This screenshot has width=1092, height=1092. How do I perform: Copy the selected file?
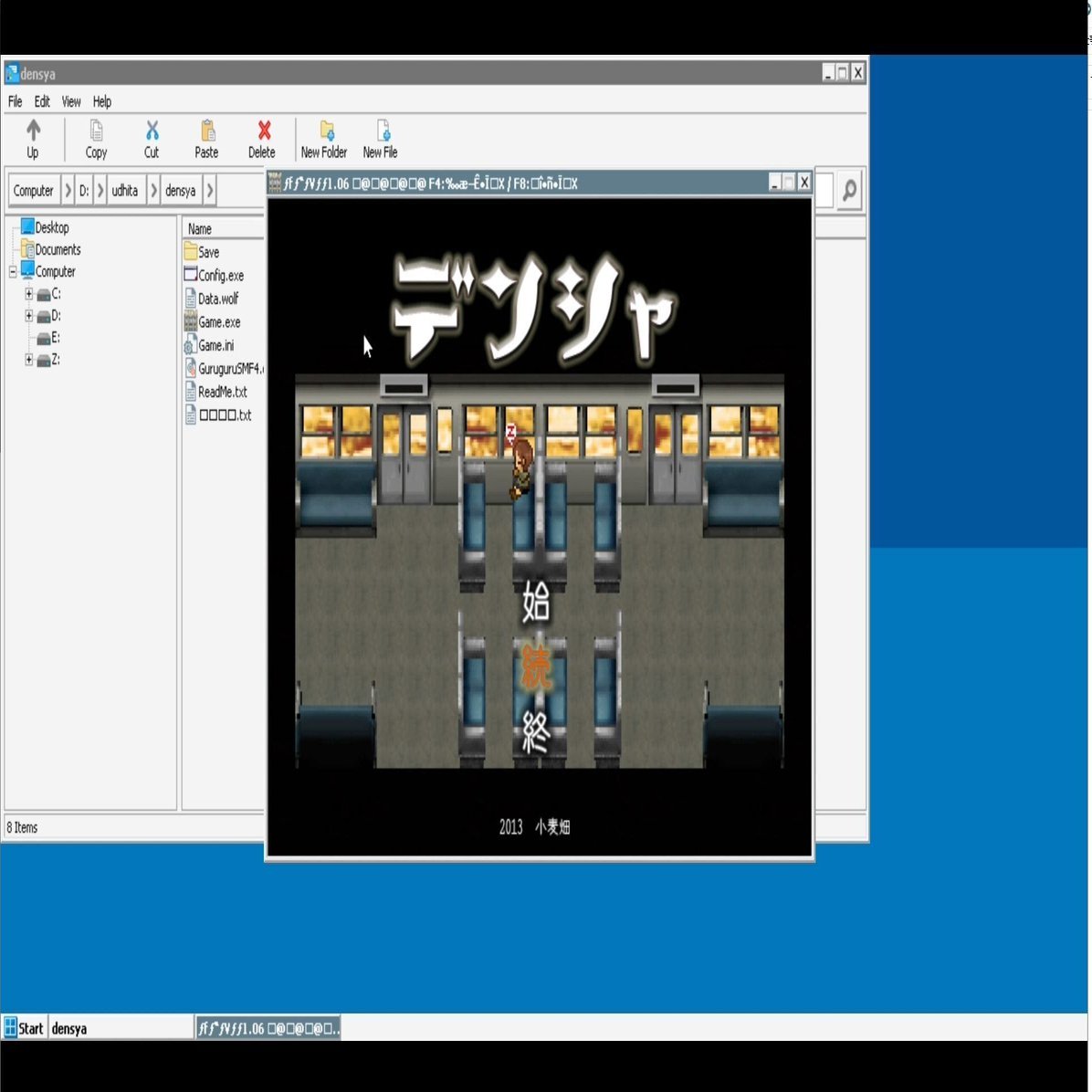pyautogui.click(x=96, y=139)
